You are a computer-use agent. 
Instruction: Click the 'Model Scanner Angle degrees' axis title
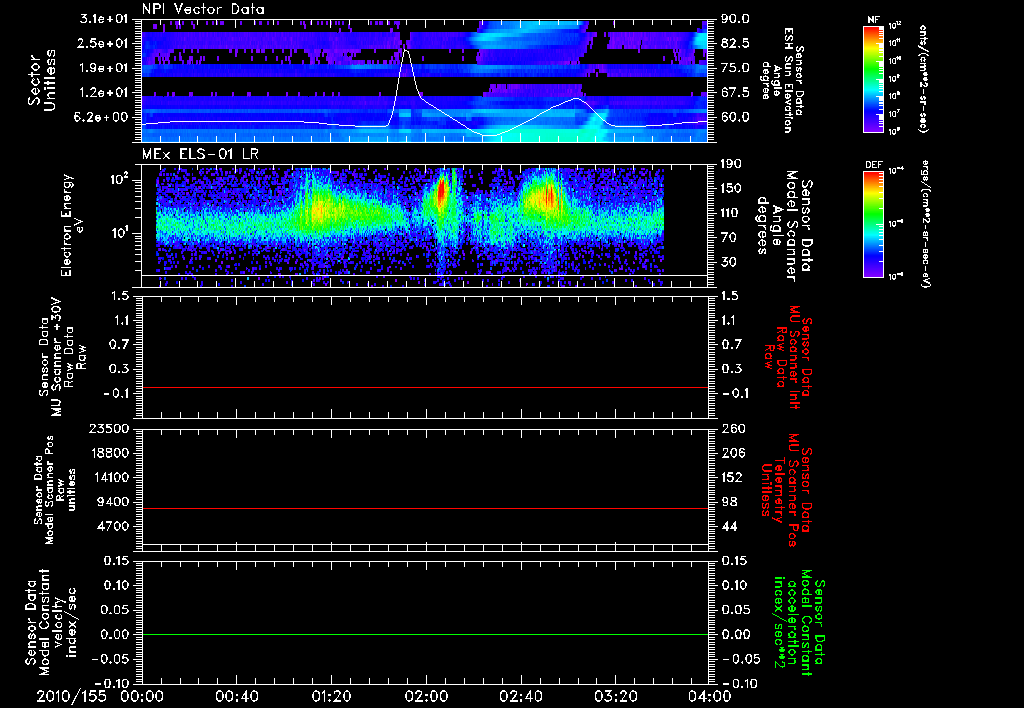tap(783, 225)
